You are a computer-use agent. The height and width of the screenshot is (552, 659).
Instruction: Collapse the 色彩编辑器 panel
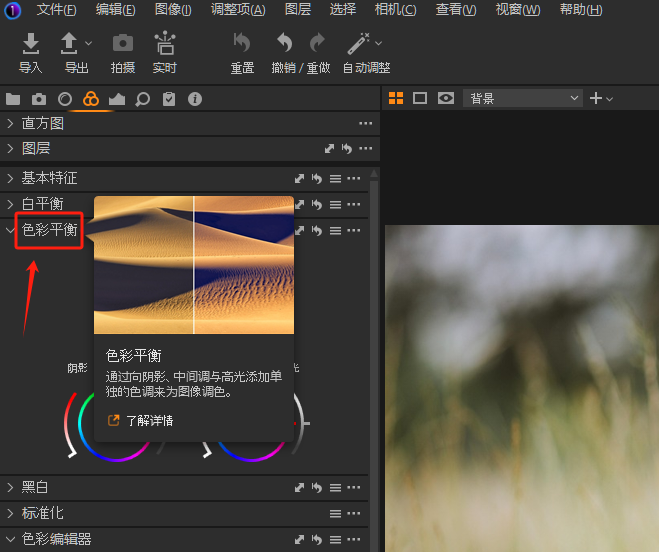coord(10,539)
